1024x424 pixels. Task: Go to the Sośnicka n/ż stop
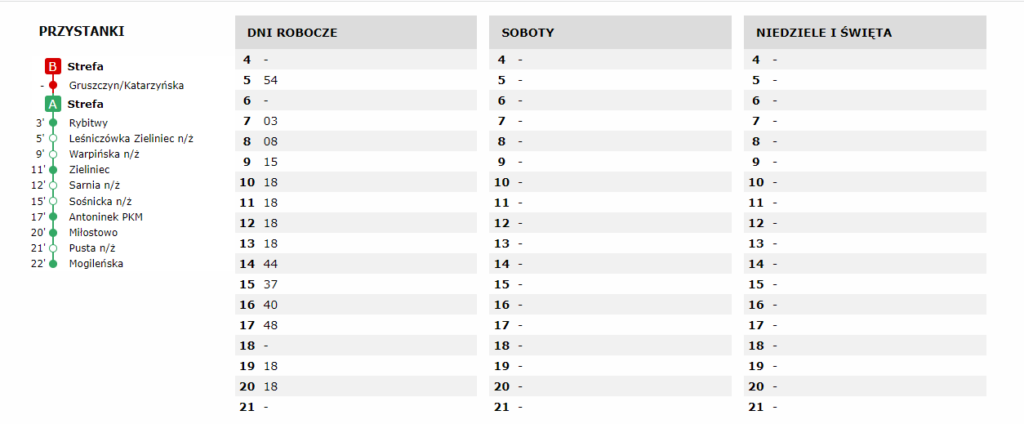(x=100, y=201)
